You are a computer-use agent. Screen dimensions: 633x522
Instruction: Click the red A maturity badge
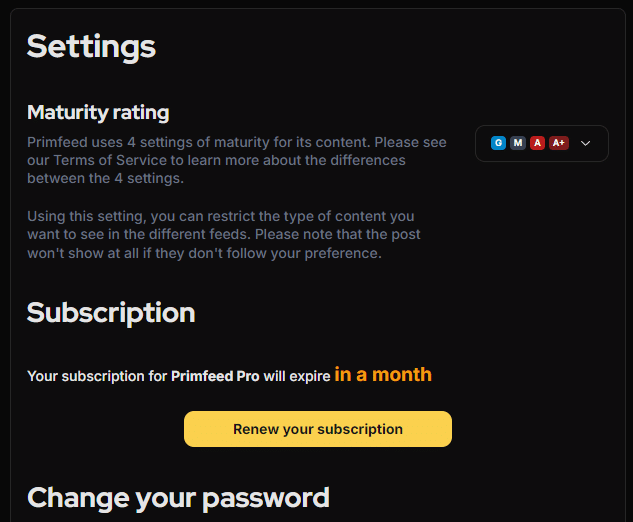tap(537, 143)
